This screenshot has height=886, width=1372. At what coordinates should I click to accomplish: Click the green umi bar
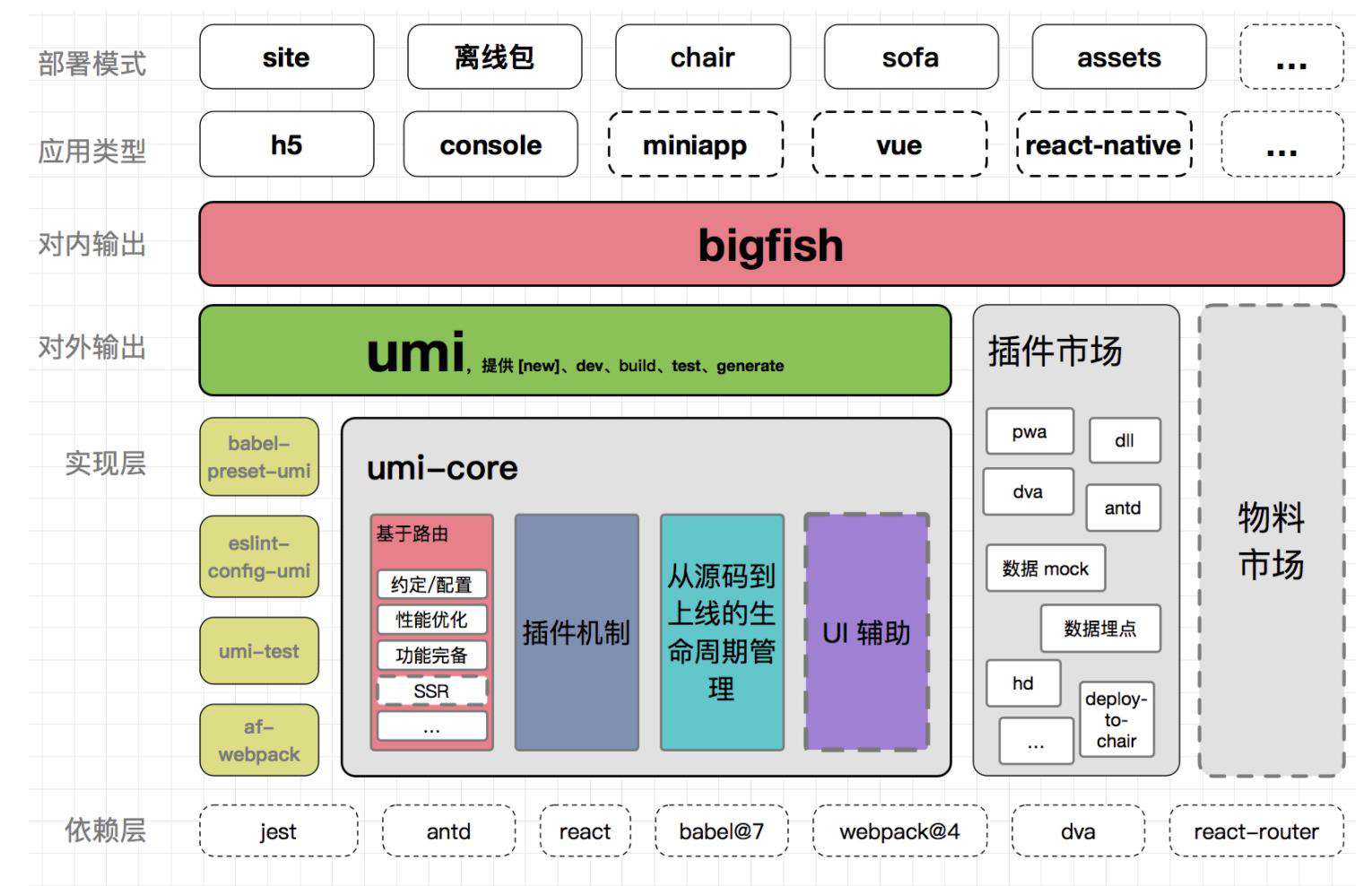[575, 350]
